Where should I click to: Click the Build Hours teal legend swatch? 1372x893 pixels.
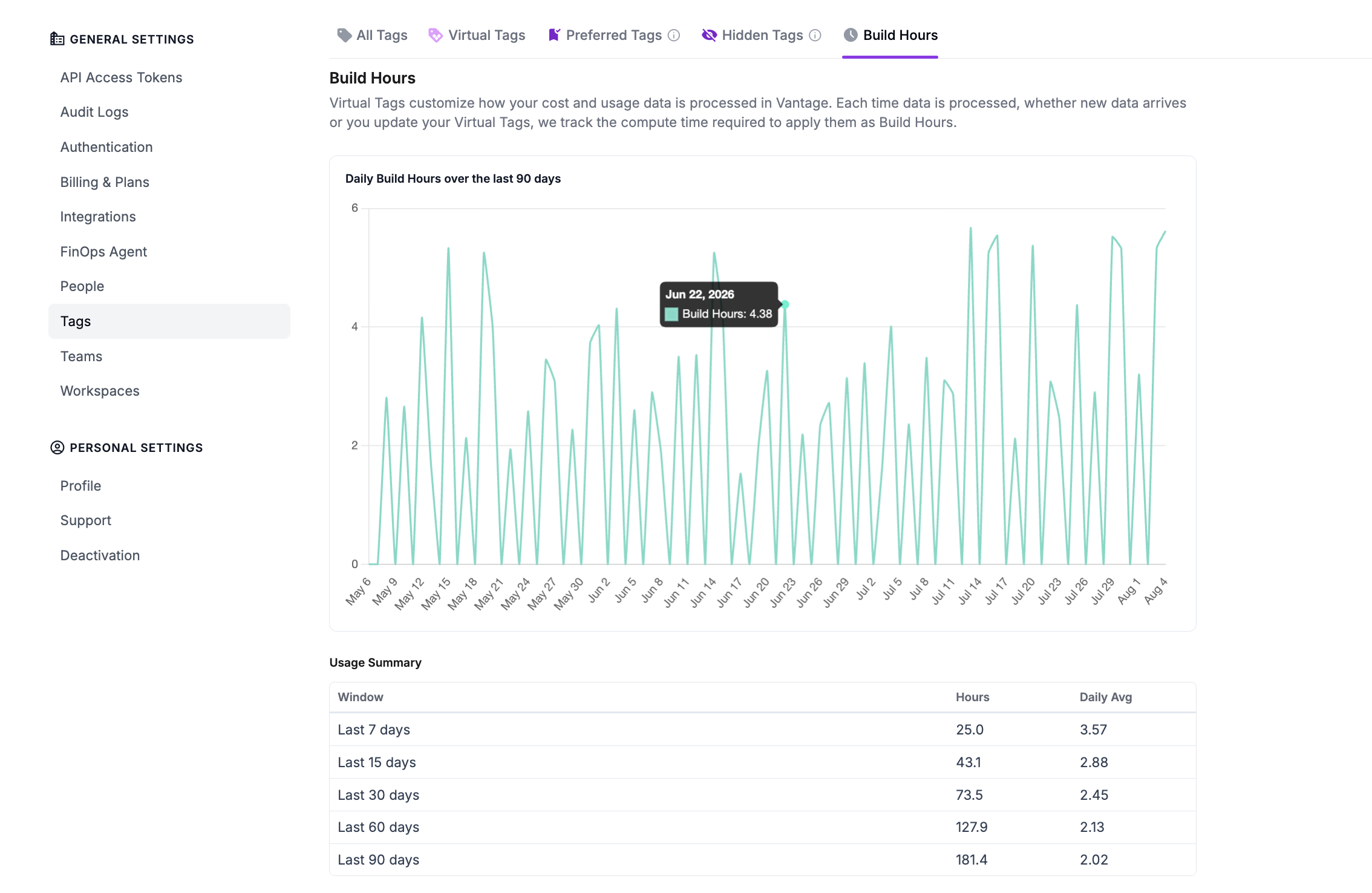671,314
